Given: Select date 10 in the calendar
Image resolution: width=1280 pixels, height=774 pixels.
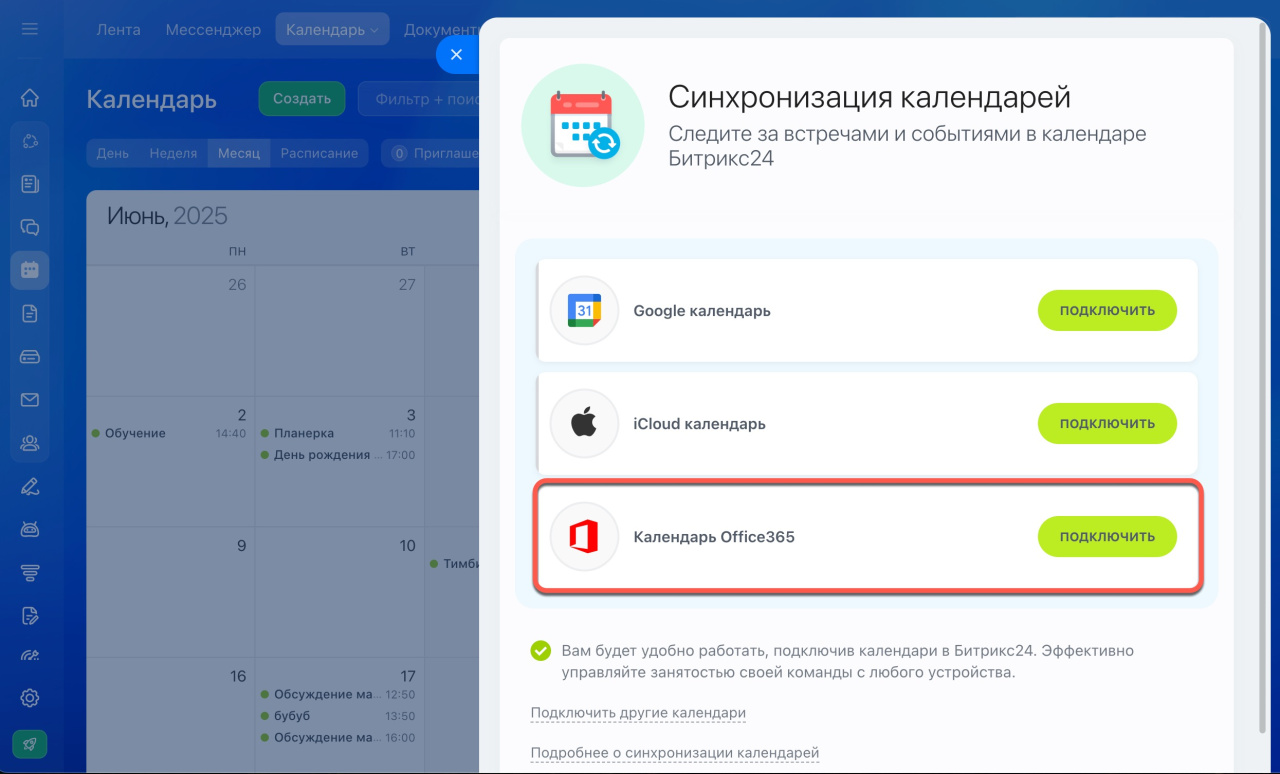Looking at the screenshot, I should tap(407, 546).
